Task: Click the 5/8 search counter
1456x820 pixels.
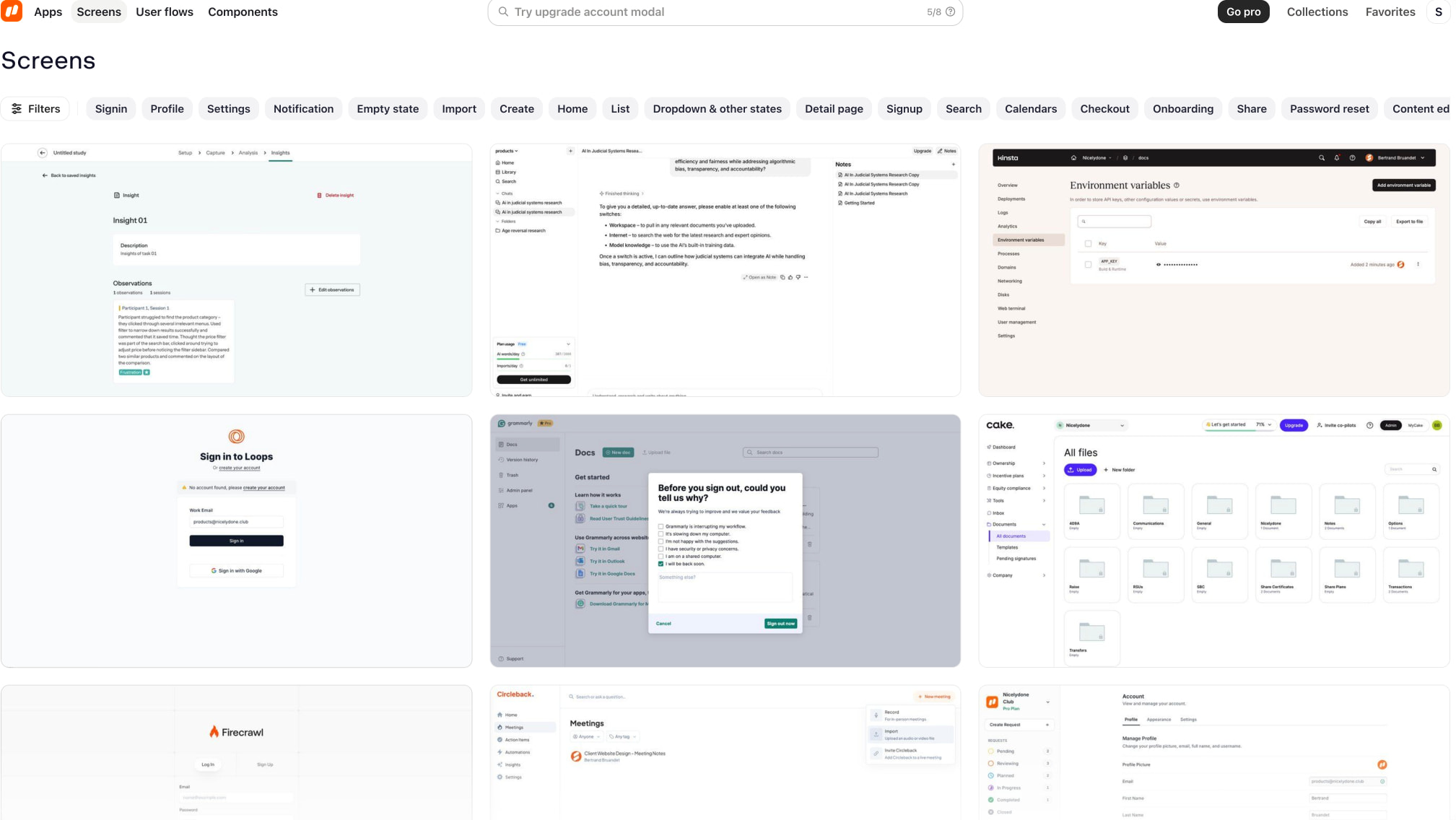Action: click(933, 12)
